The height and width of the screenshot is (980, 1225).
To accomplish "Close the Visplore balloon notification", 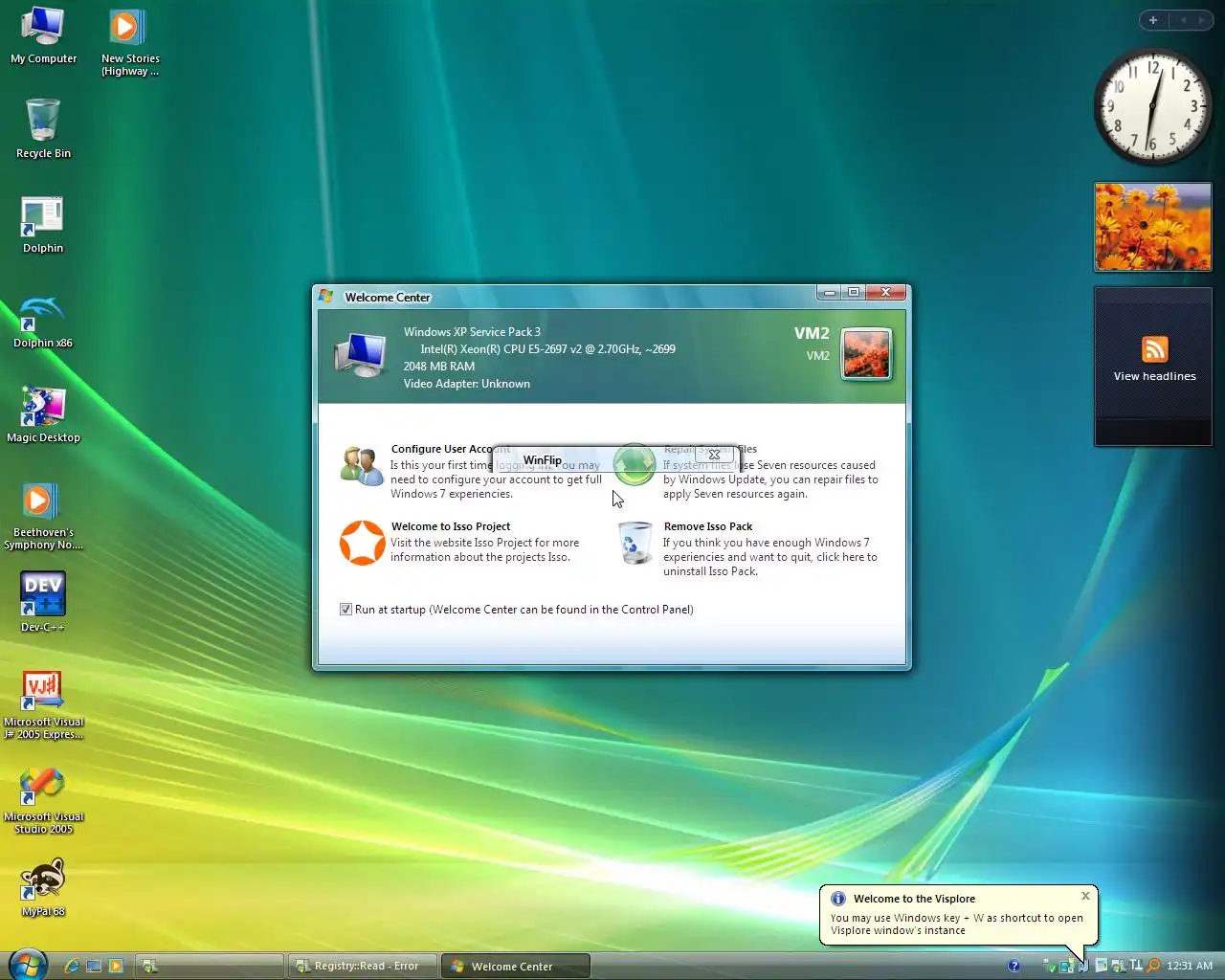I will 1085,896.
